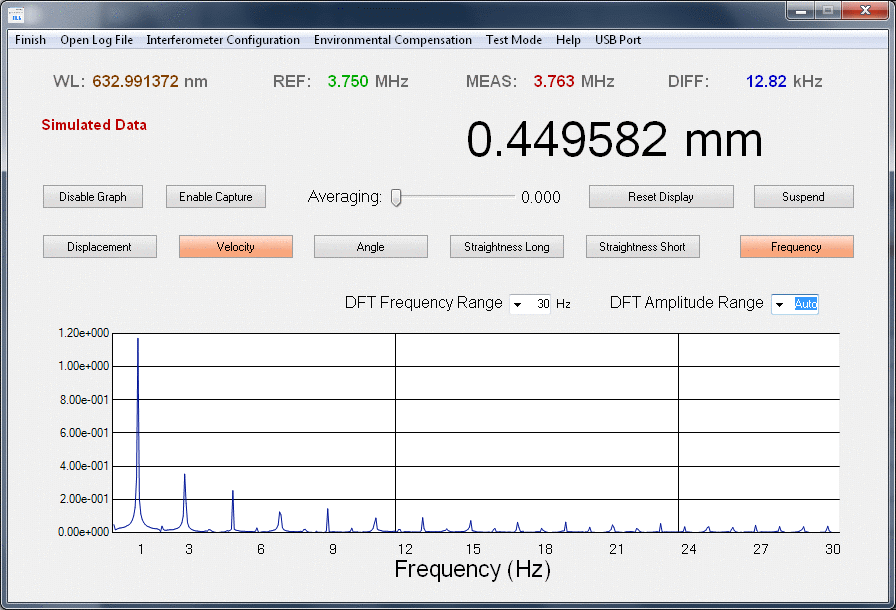Deselect the active Velocity mode
Screen dimensions: 896x610
tap(235, 246)
